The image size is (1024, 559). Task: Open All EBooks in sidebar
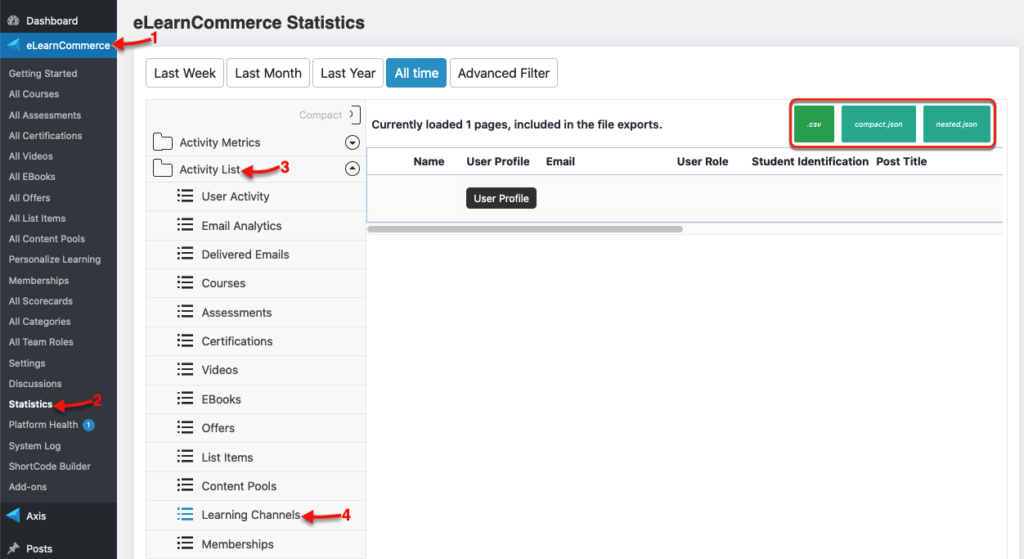pyautogui.click(x=32, y=176)
